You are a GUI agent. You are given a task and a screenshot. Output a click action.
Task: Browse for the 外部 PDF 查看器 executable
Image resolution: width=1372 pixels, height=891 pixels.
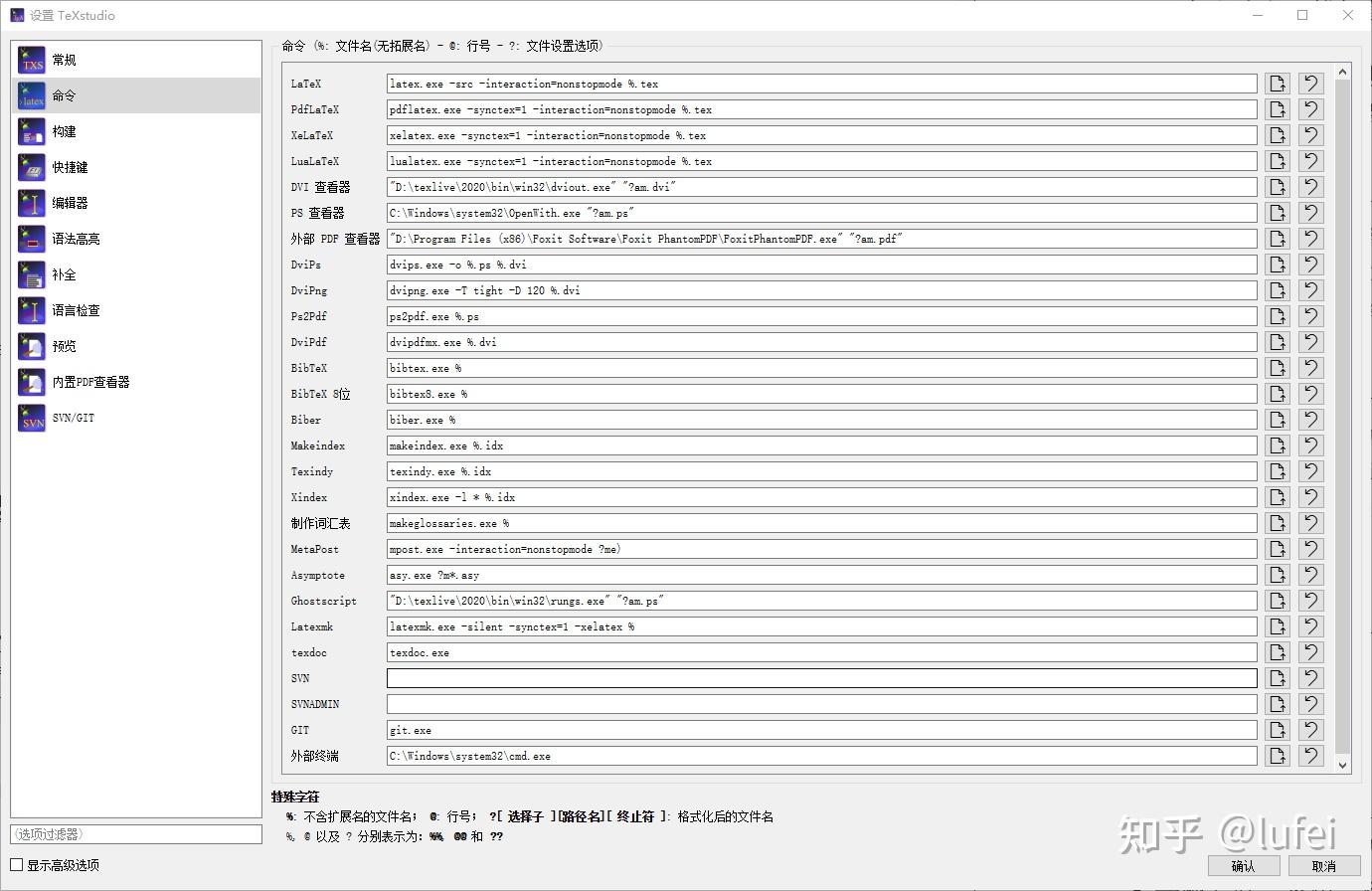pyautogui.click(x=1277, y=238)
